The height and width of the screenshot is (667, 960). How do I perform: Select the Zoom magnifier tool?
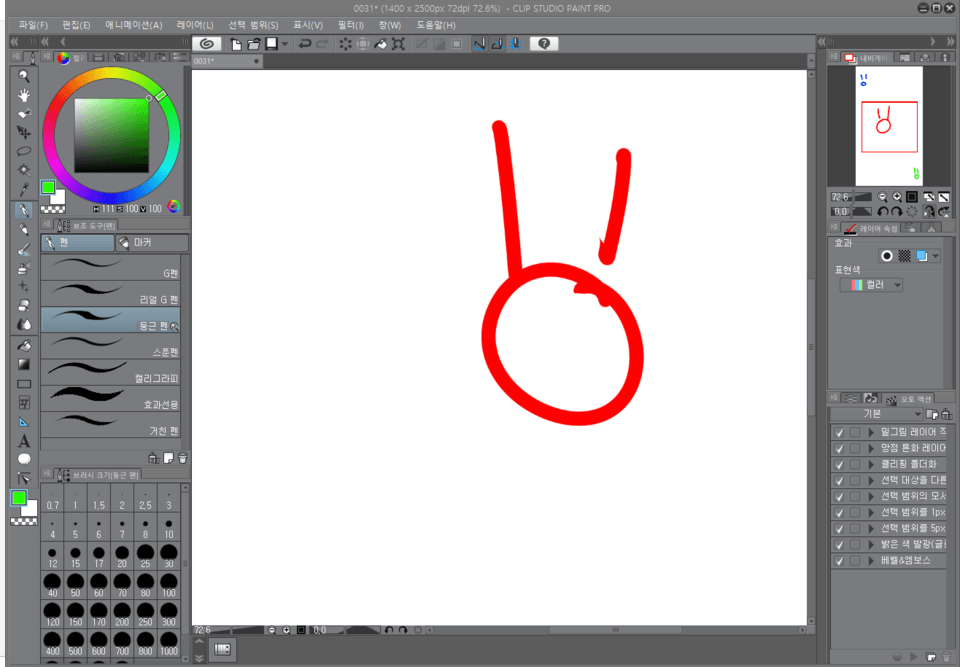point(24,77)
